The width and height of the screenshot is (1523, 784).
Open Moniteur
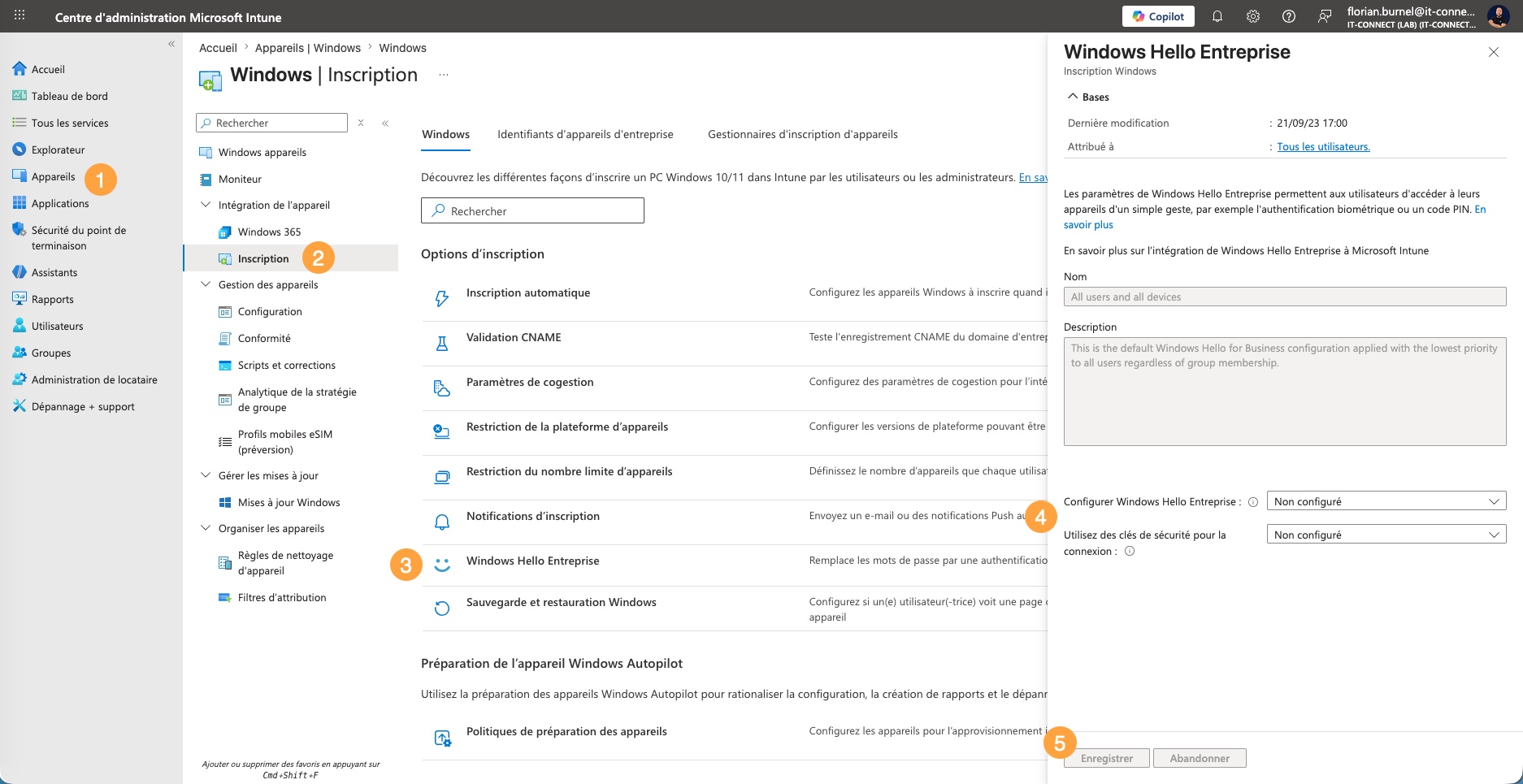click(240, 179)
